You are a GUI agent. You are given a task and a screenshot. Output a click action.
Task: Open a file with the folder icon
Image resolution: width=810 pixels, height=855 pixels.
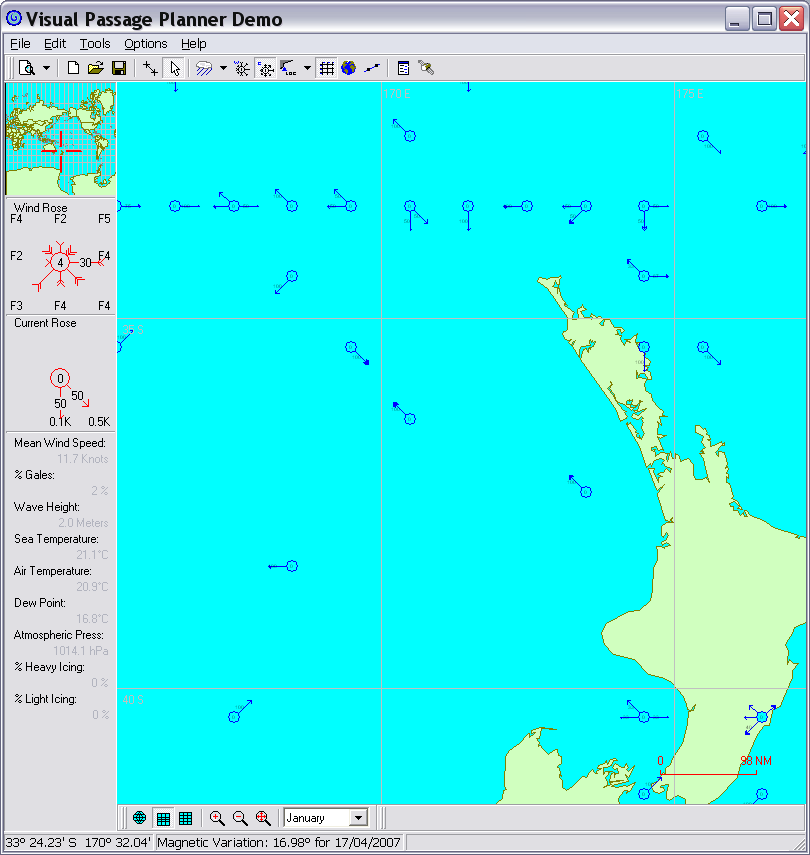[x=96, y=68]
